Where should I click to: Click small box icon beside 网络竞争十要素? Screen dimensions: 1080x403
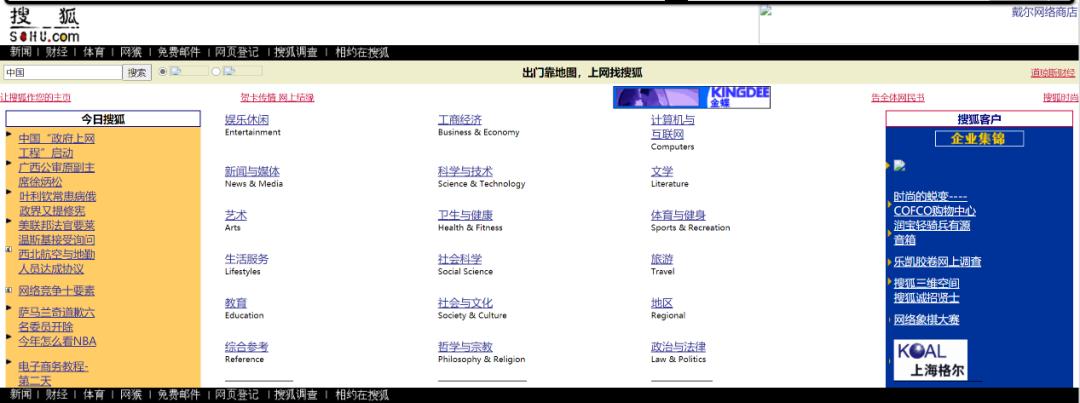pos(8,290)
